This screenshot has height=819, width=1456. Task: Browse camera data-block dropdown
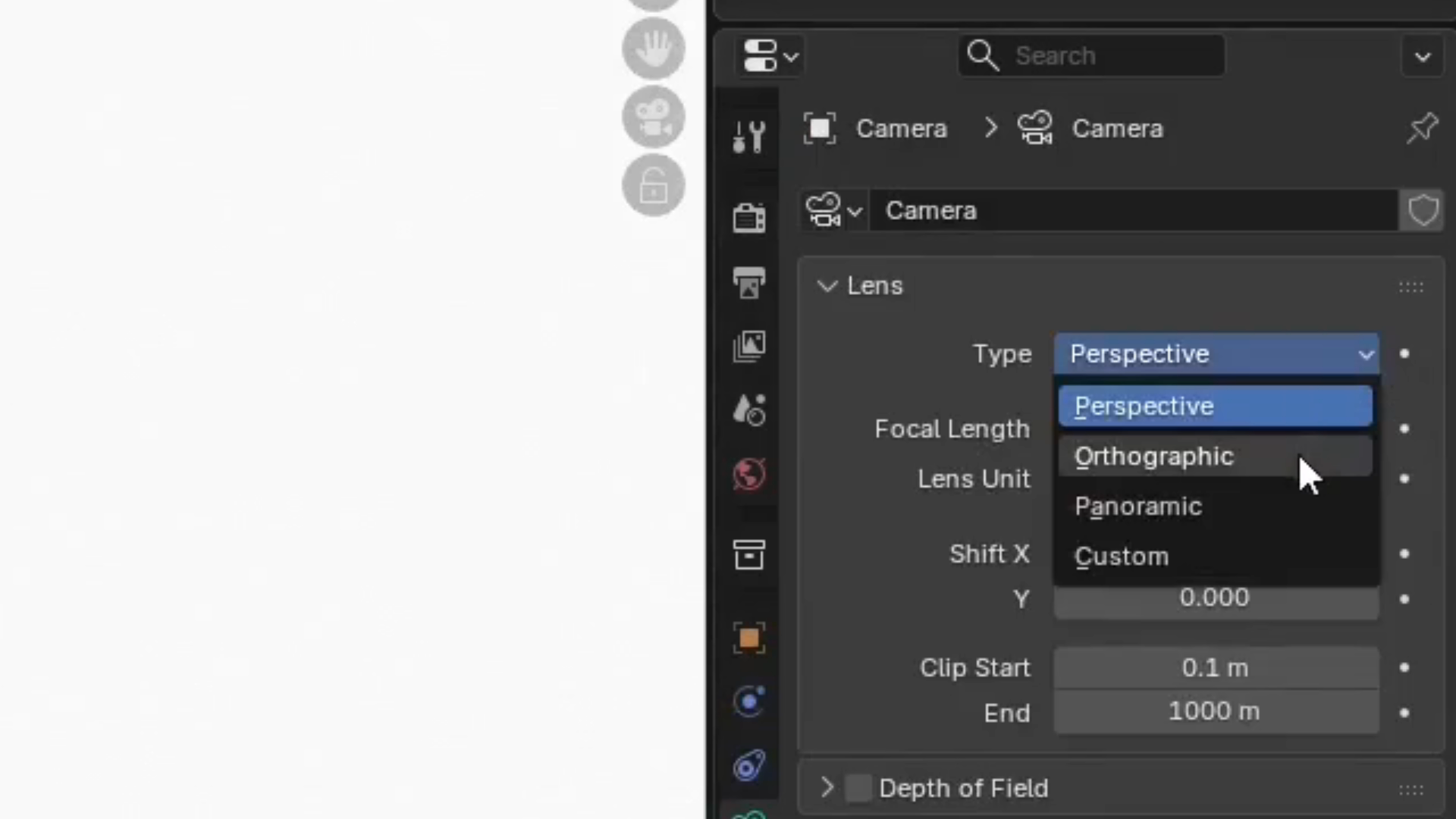click(834, 210)
